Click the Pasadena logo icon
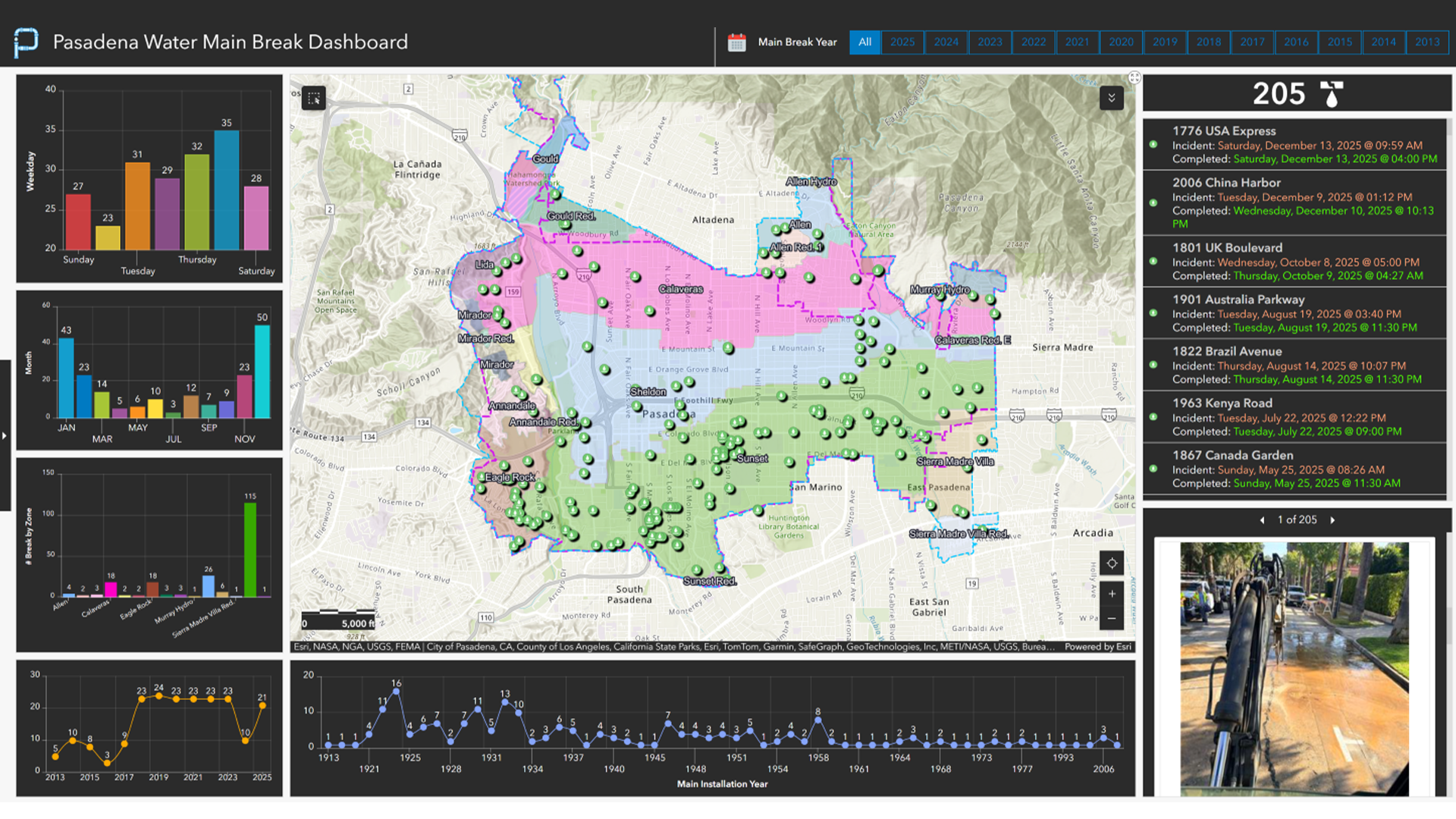The image size is (1456, 819). pyautogui.click(x=27, y=42)
